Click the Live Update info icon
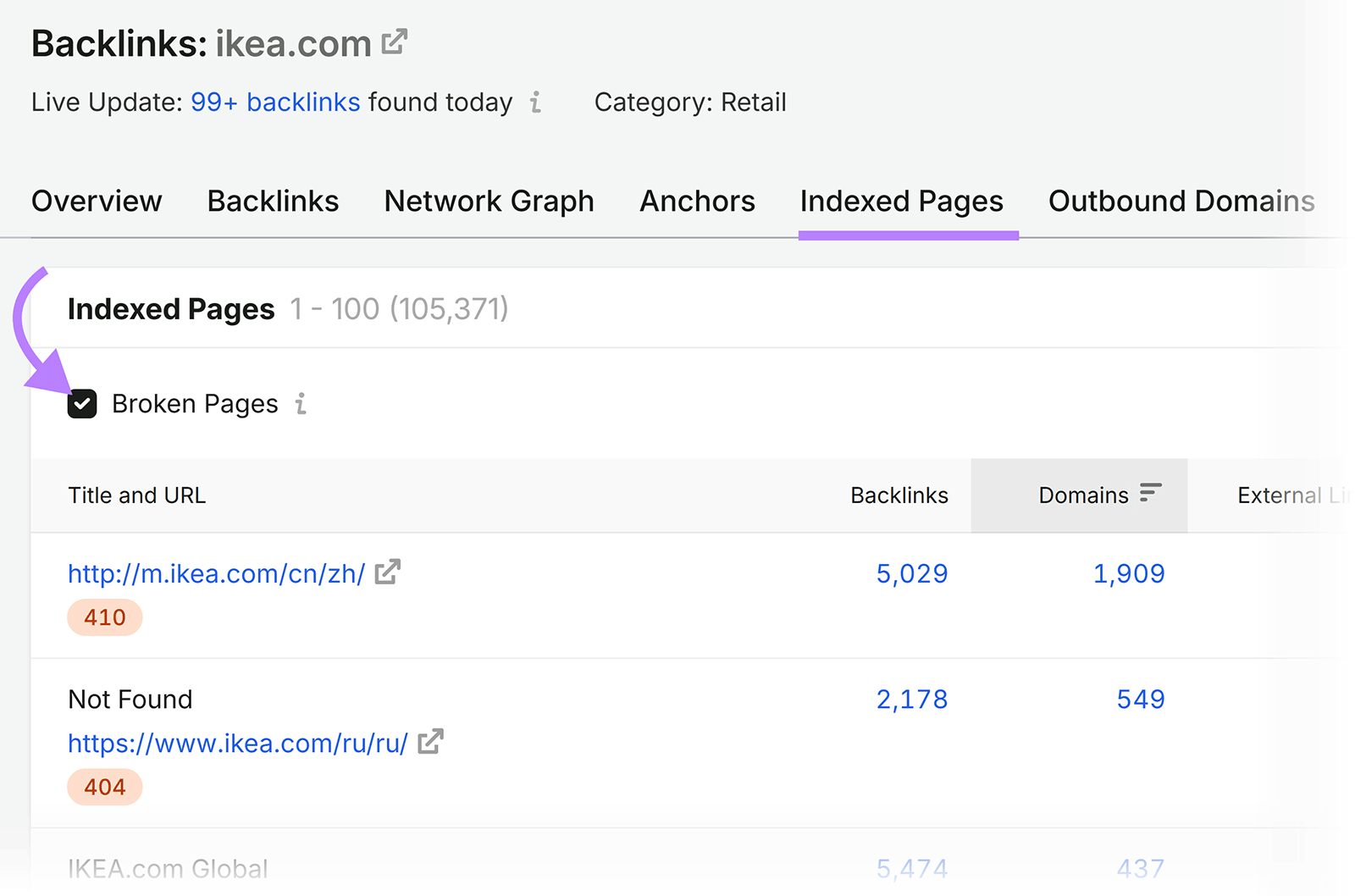The height and width of the screenshot is (896, 1355). [535, 102]
